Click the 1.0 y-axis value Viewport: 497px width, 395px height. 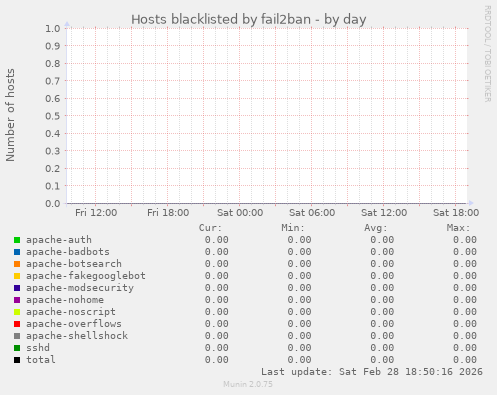point(53,28)
